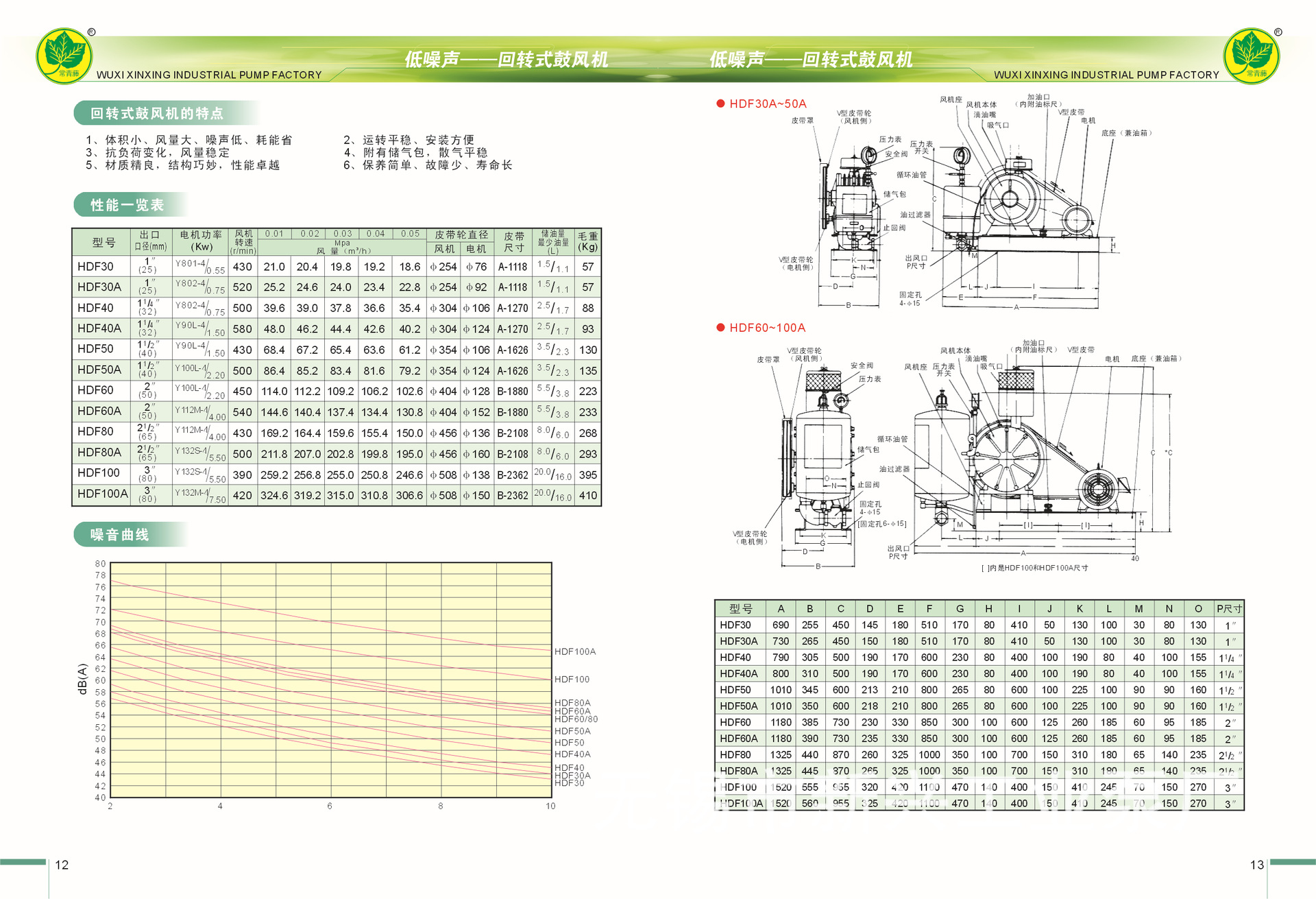
Task: Select feature line 6、保养简单、故障少、寿命长
Action: coord(428,165)
